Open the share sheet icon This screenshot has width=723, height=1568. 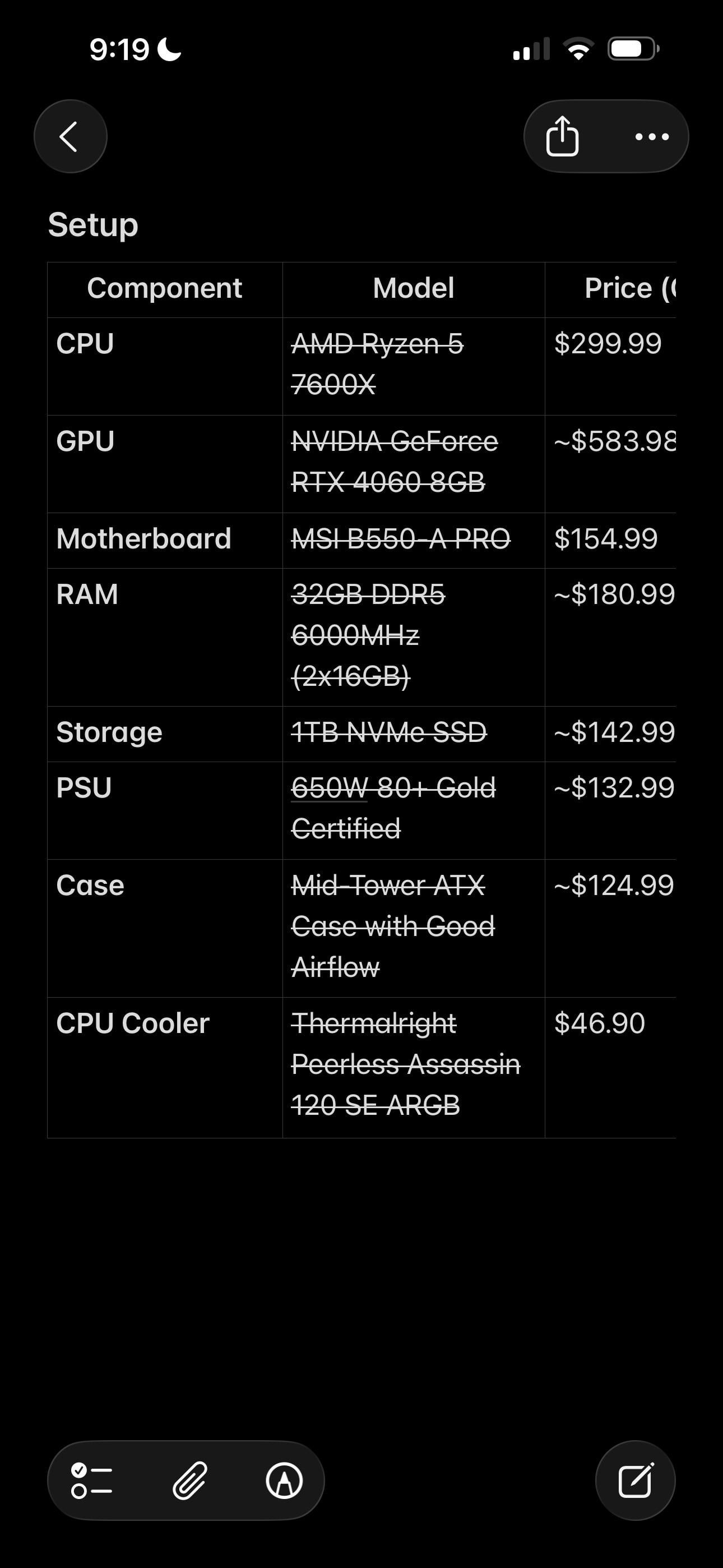562,136
